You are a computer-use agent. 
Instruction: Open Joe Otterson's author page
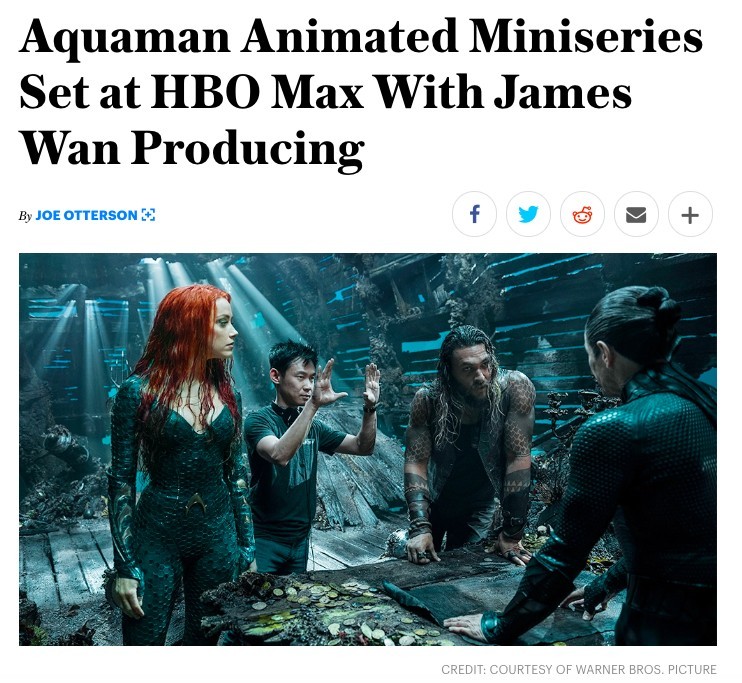[87, 215]
